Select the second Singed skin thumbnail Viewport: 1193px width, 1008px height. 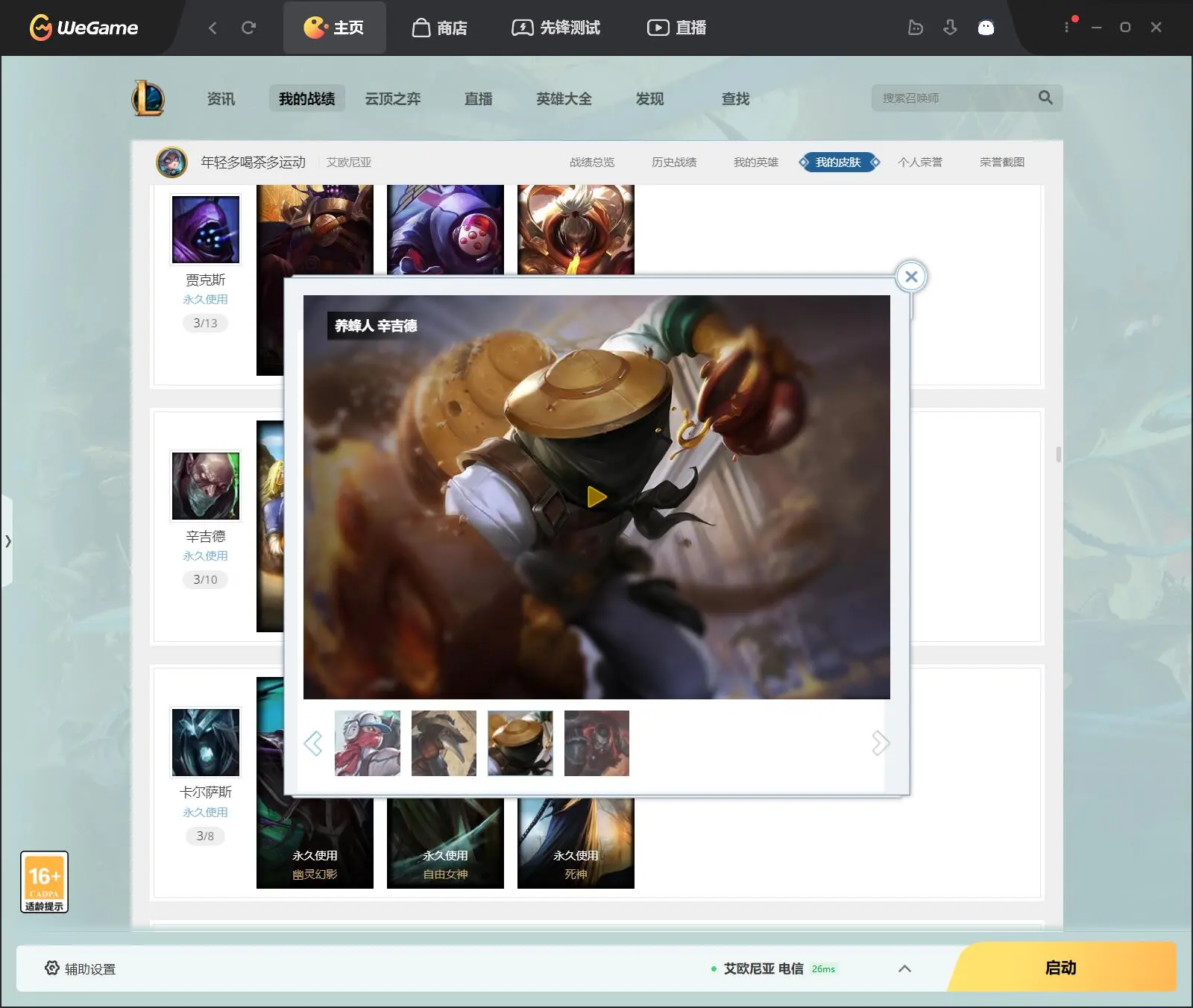coord(444,743)
